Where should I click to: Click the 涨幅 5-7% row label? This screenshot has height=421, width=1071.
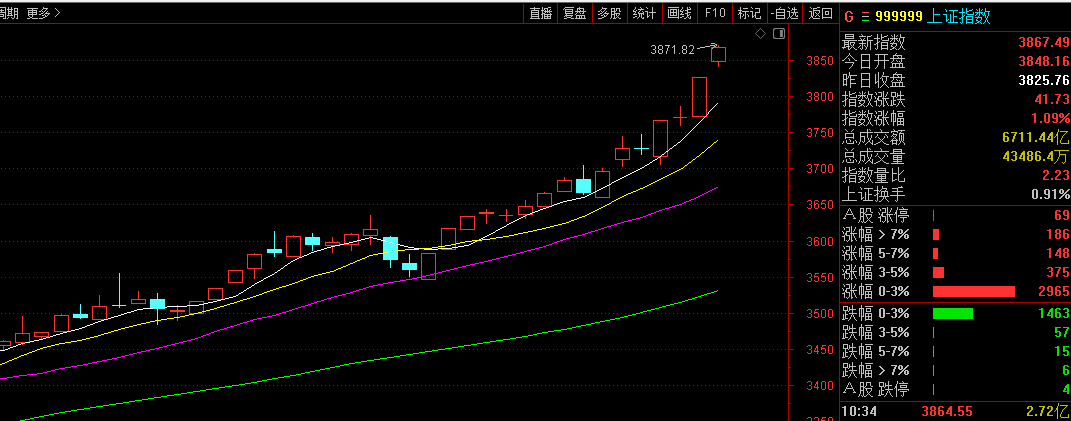click(x=876, y=254)
